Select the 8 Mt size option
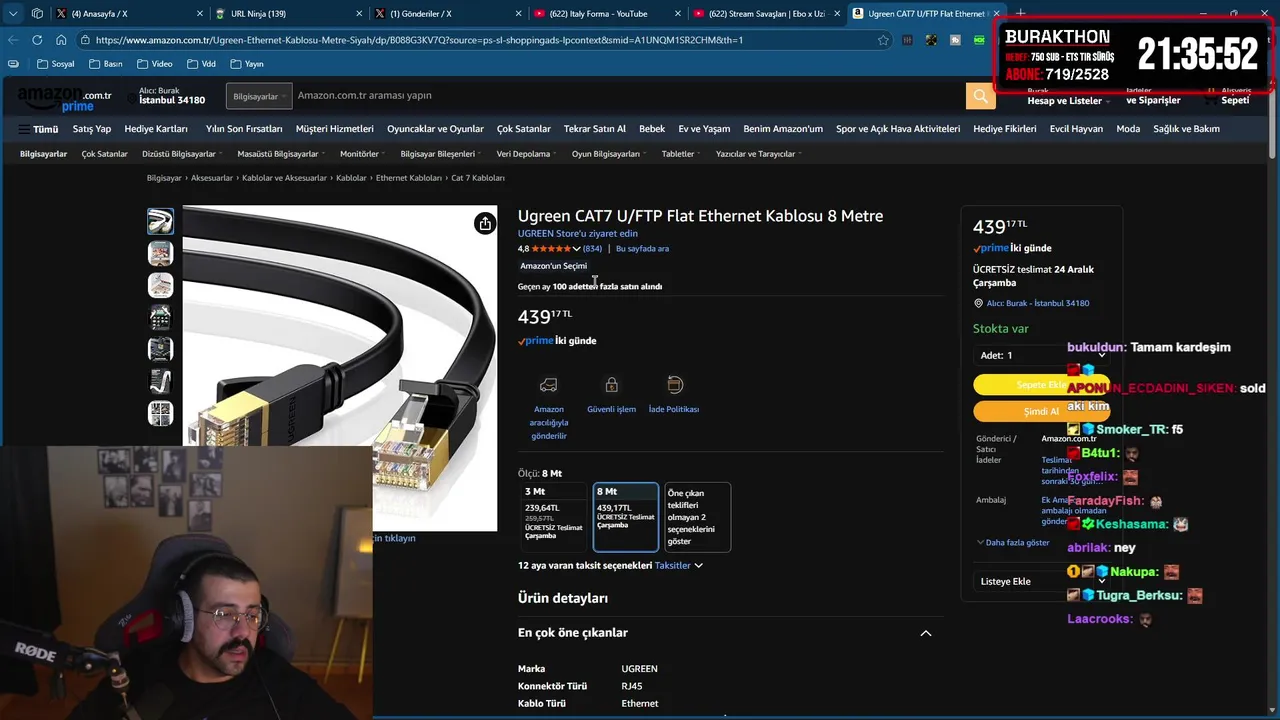 [x=626, y=517]
